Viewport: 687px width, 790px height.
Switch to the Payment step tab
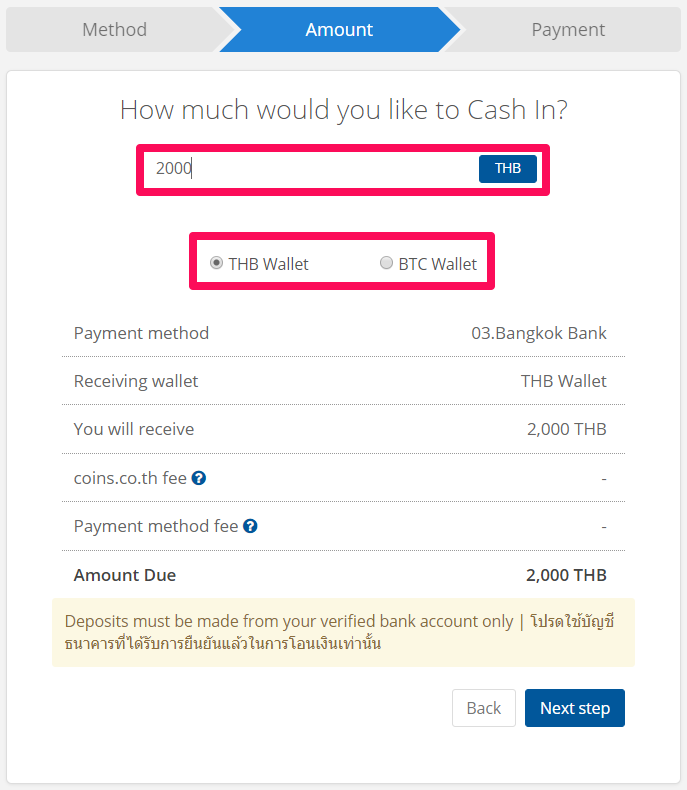click(x=568, y=30)
